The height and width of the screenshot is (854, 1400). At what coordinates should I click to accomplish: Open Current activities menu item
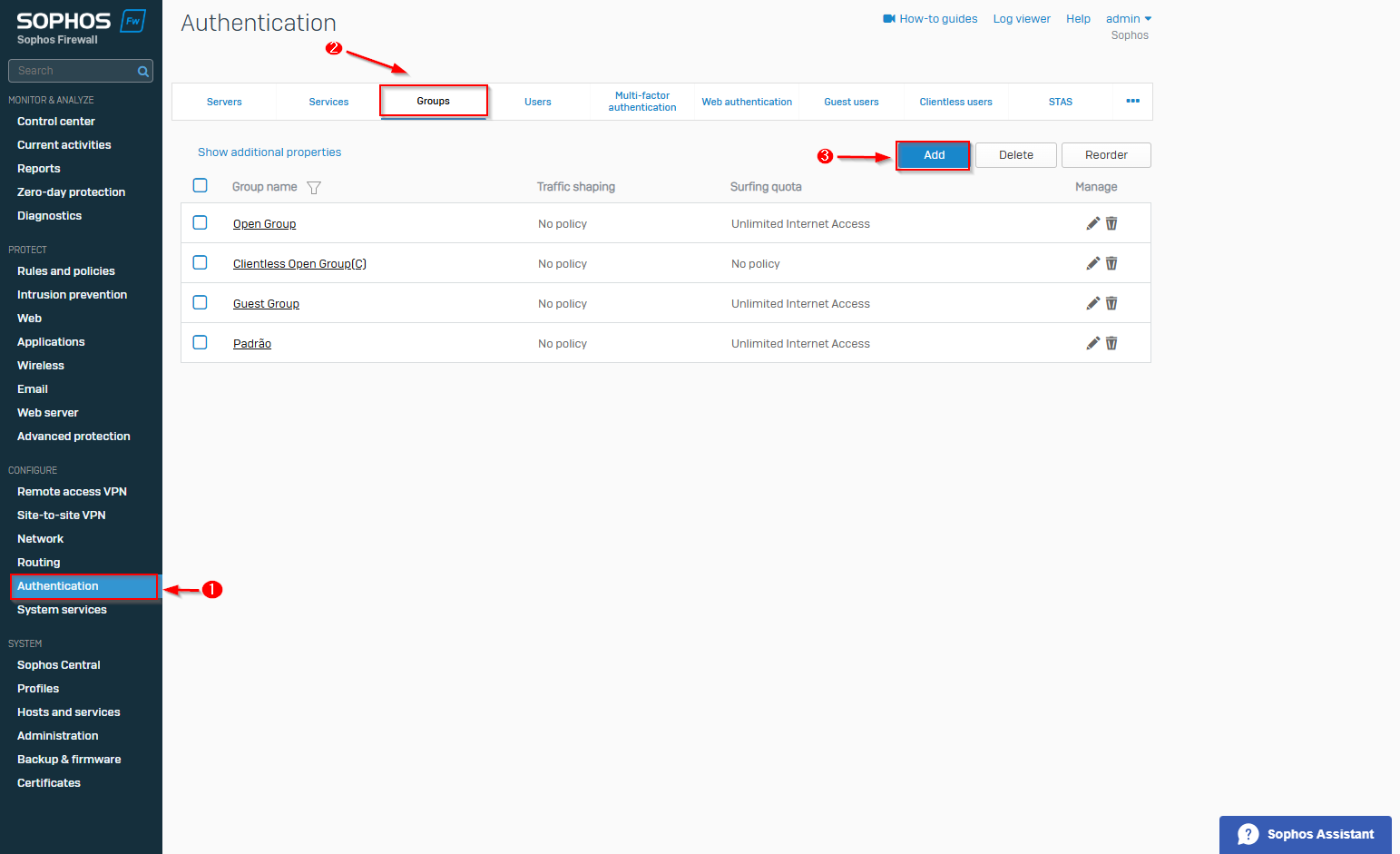[x=64, y=145]
